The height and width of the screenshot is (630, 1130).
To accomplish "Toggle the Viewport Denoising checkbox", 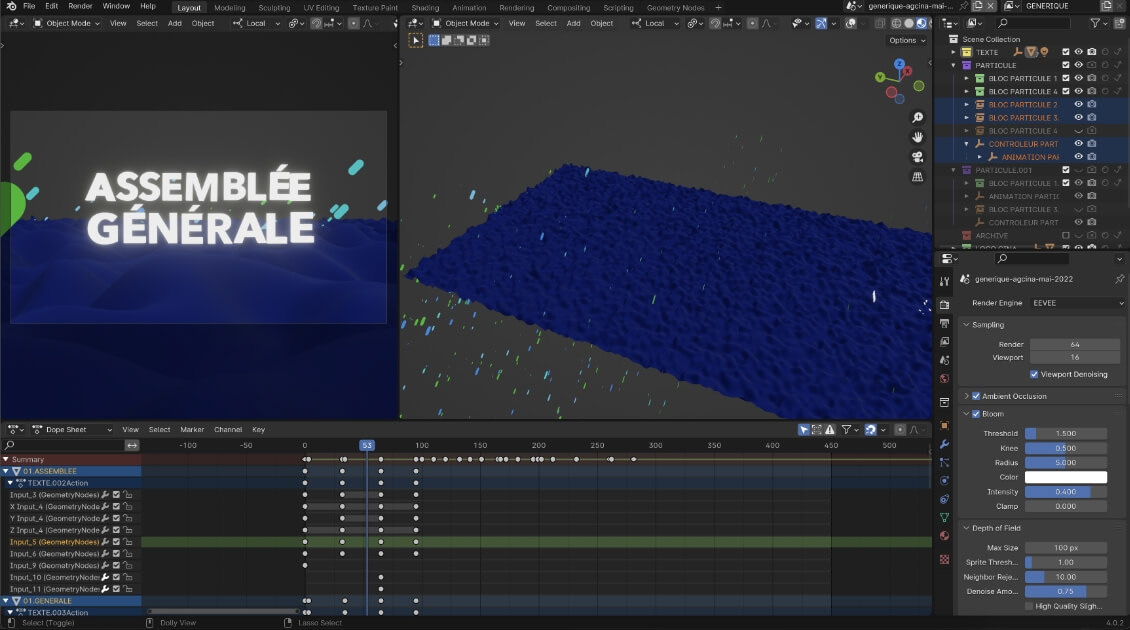I will 1034,374.
